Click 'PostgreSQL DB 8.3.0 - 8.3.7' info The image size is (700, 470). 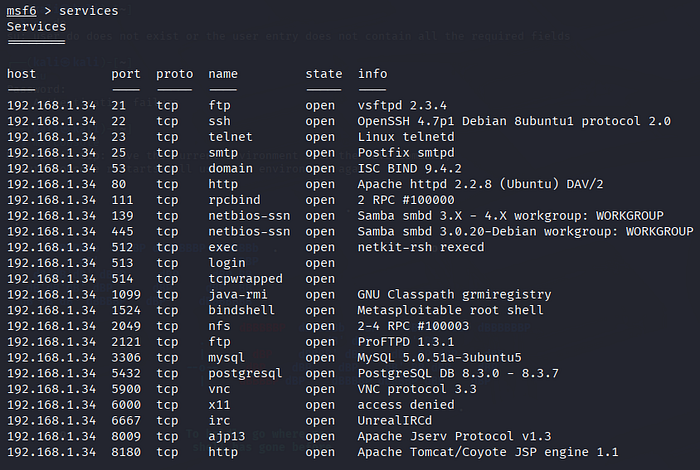[458, 374]
